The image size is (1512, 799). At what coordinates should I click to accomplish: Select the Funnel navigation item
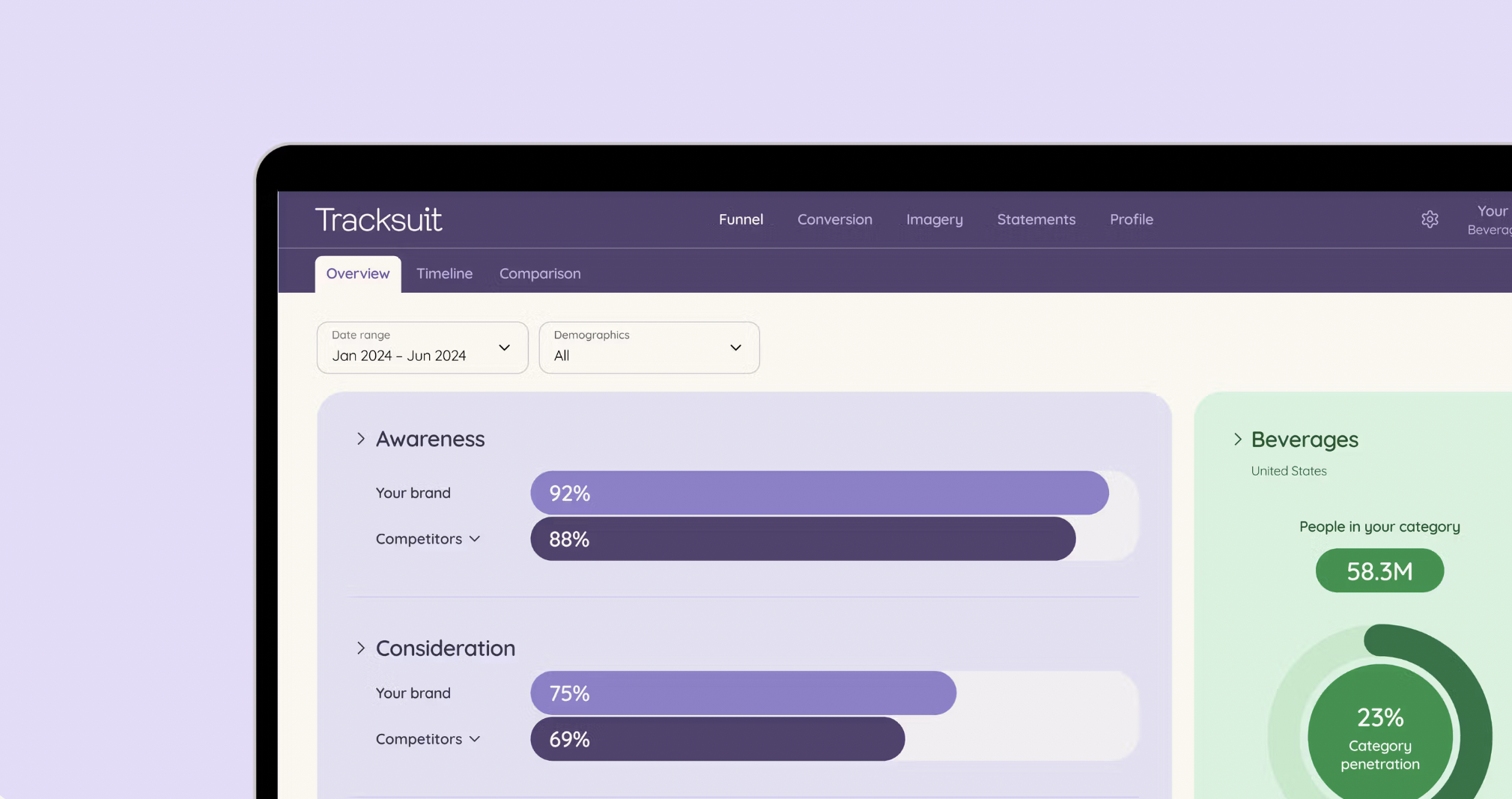[x=741, y=219]
